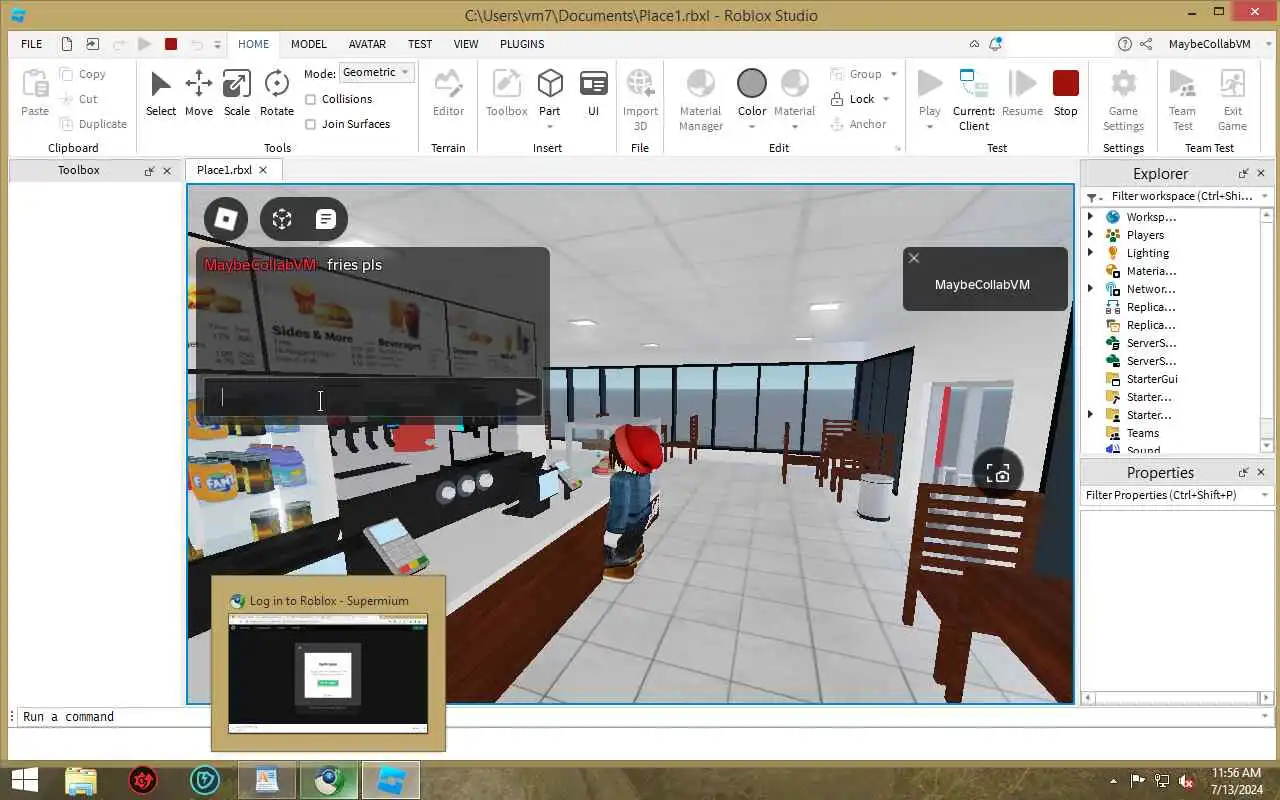Click the new file icon in quick access bar
The height and width of the screenshot is (800, 1280).
coord(67,44)
